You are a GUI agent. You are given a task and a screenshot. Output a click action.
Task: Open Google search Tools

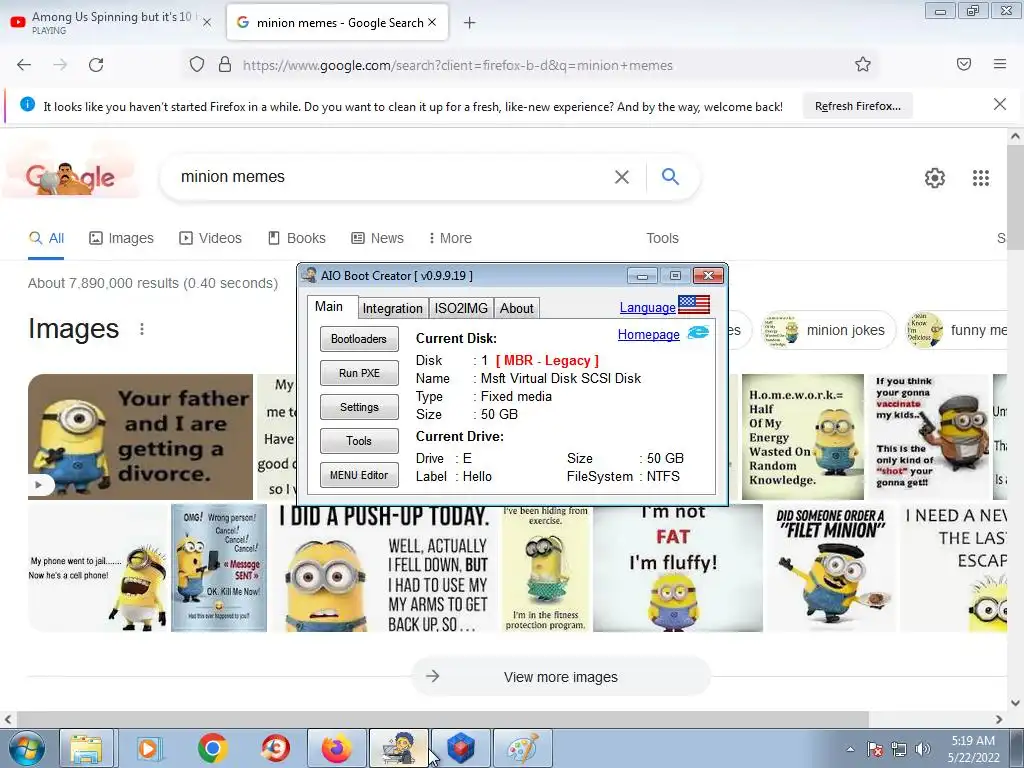(x=662, y=238)
